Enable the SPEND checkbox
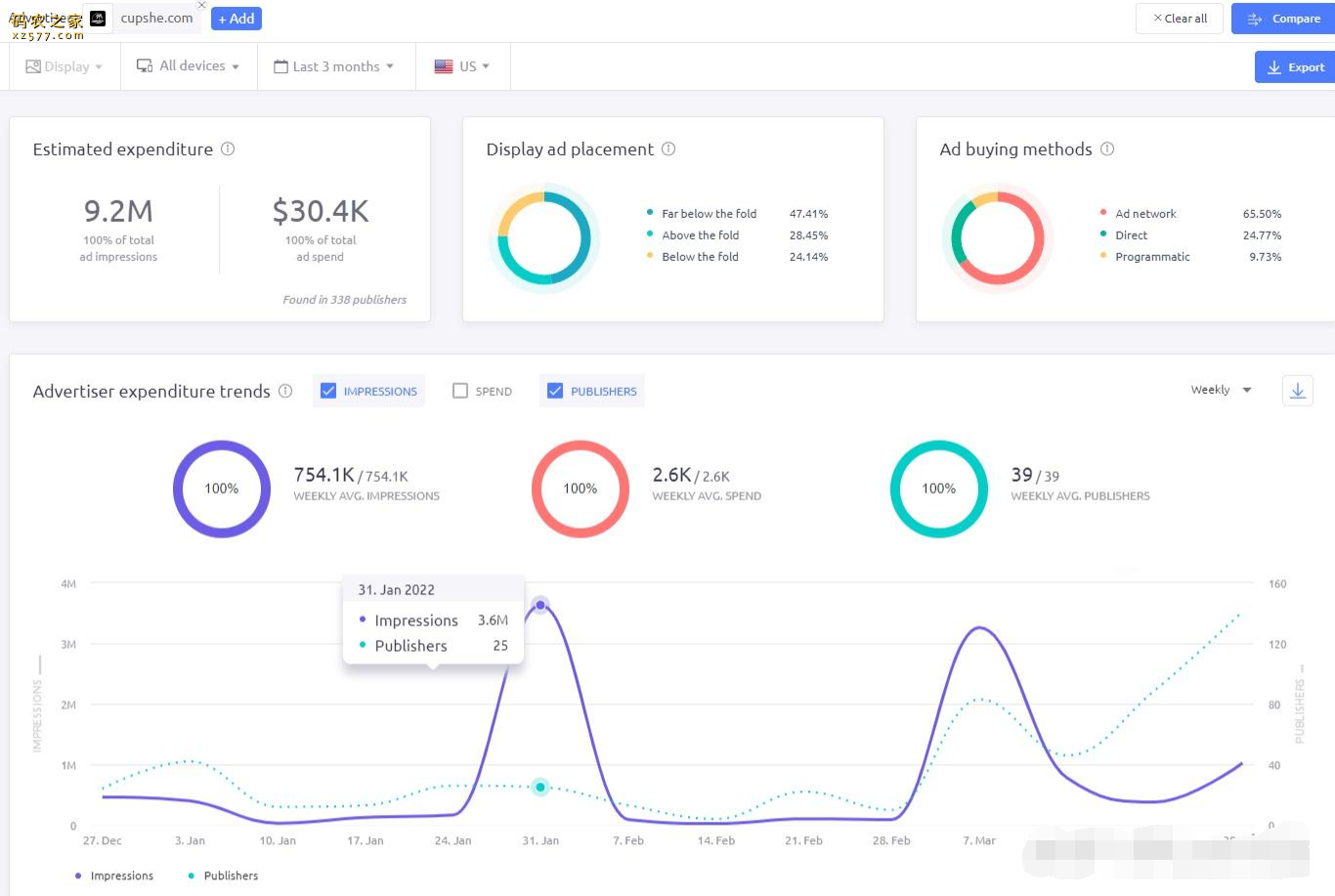 tap(460, 391)
